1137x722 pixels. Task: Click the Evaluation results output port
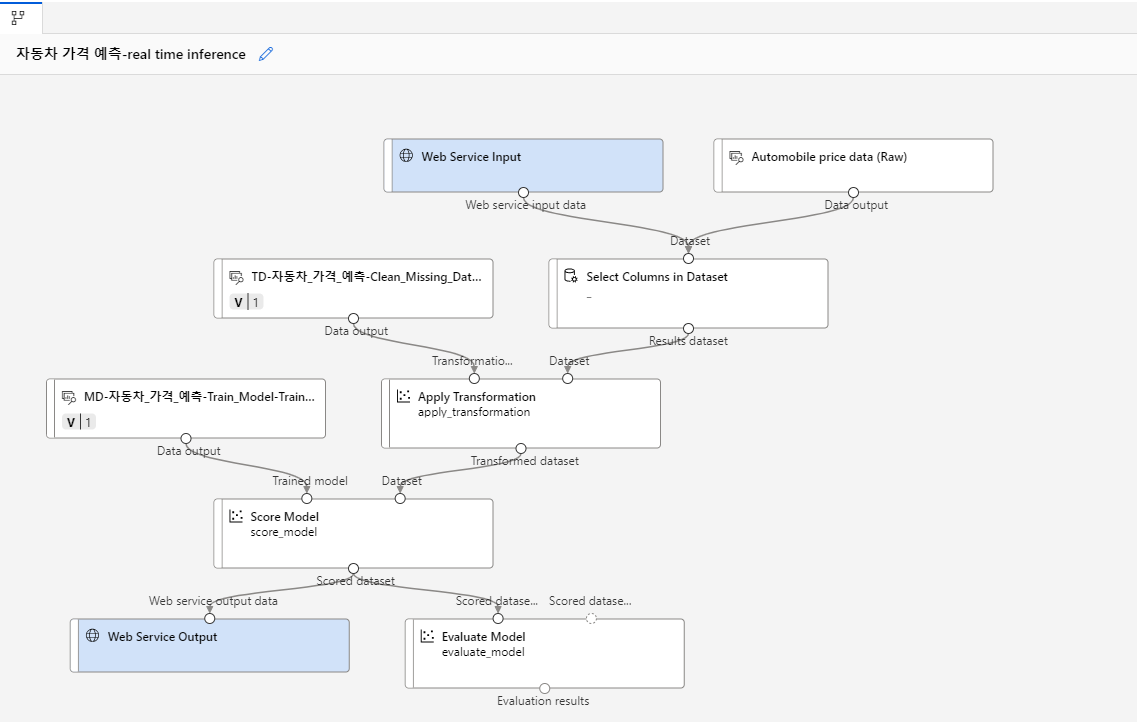(x=544, y=688)
